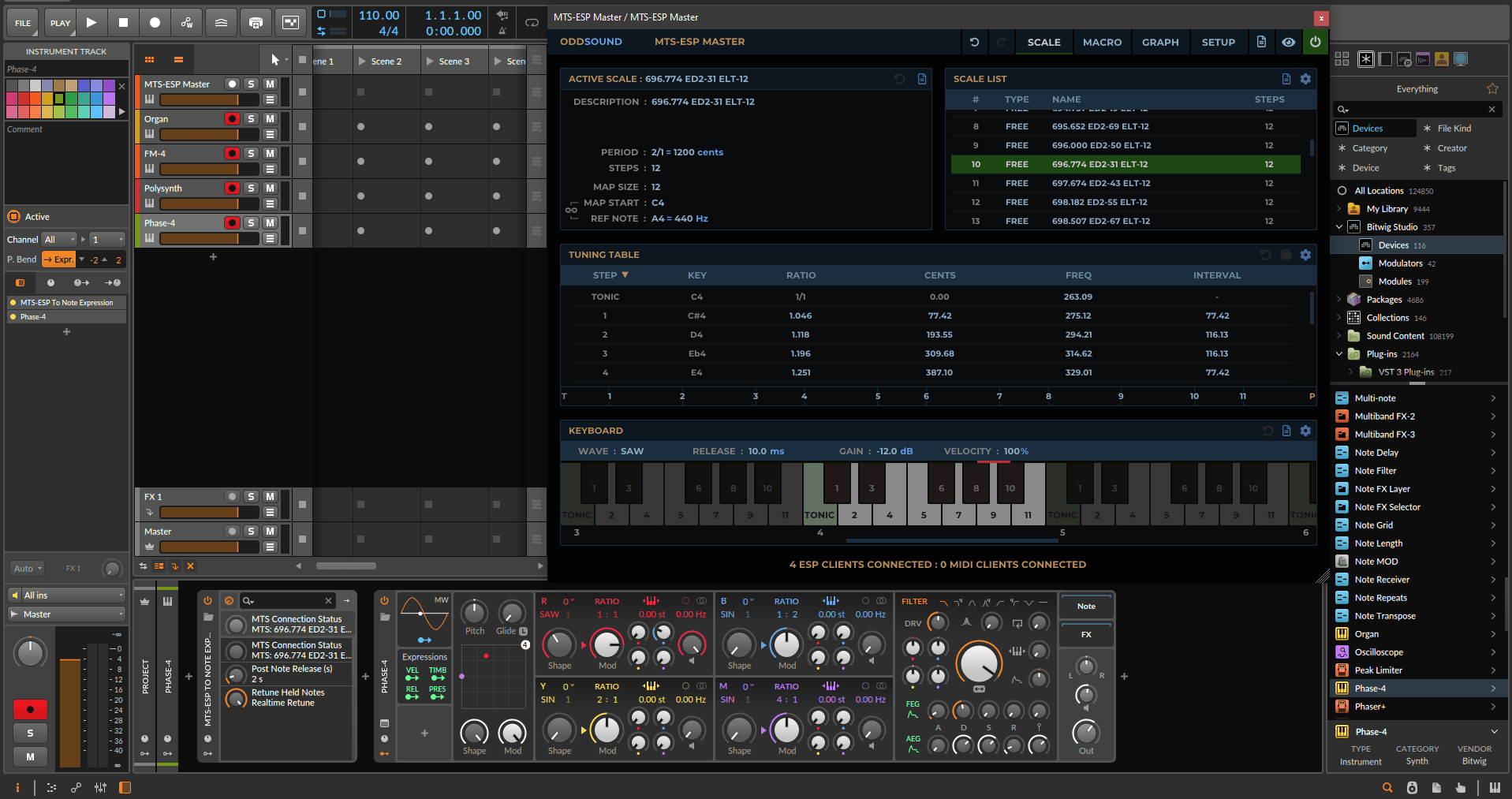
Task: Click the metronome icon in the transport bar
Action: pyautogui.click(x=502, y=32)
